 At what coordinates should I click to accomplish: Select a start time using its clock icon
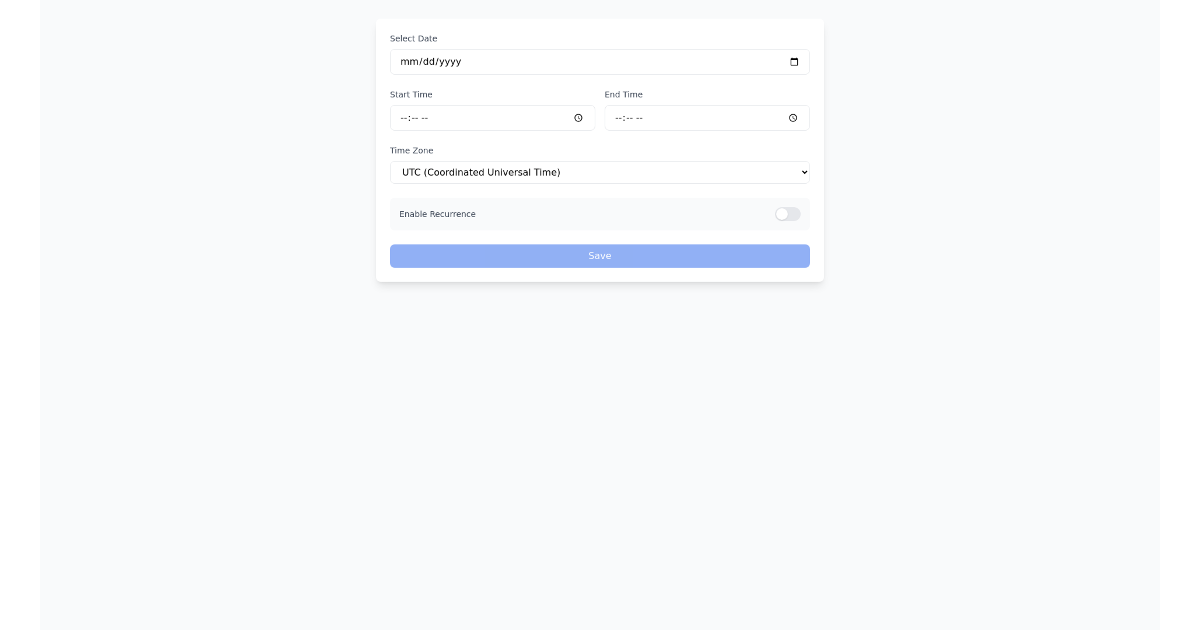578,118
